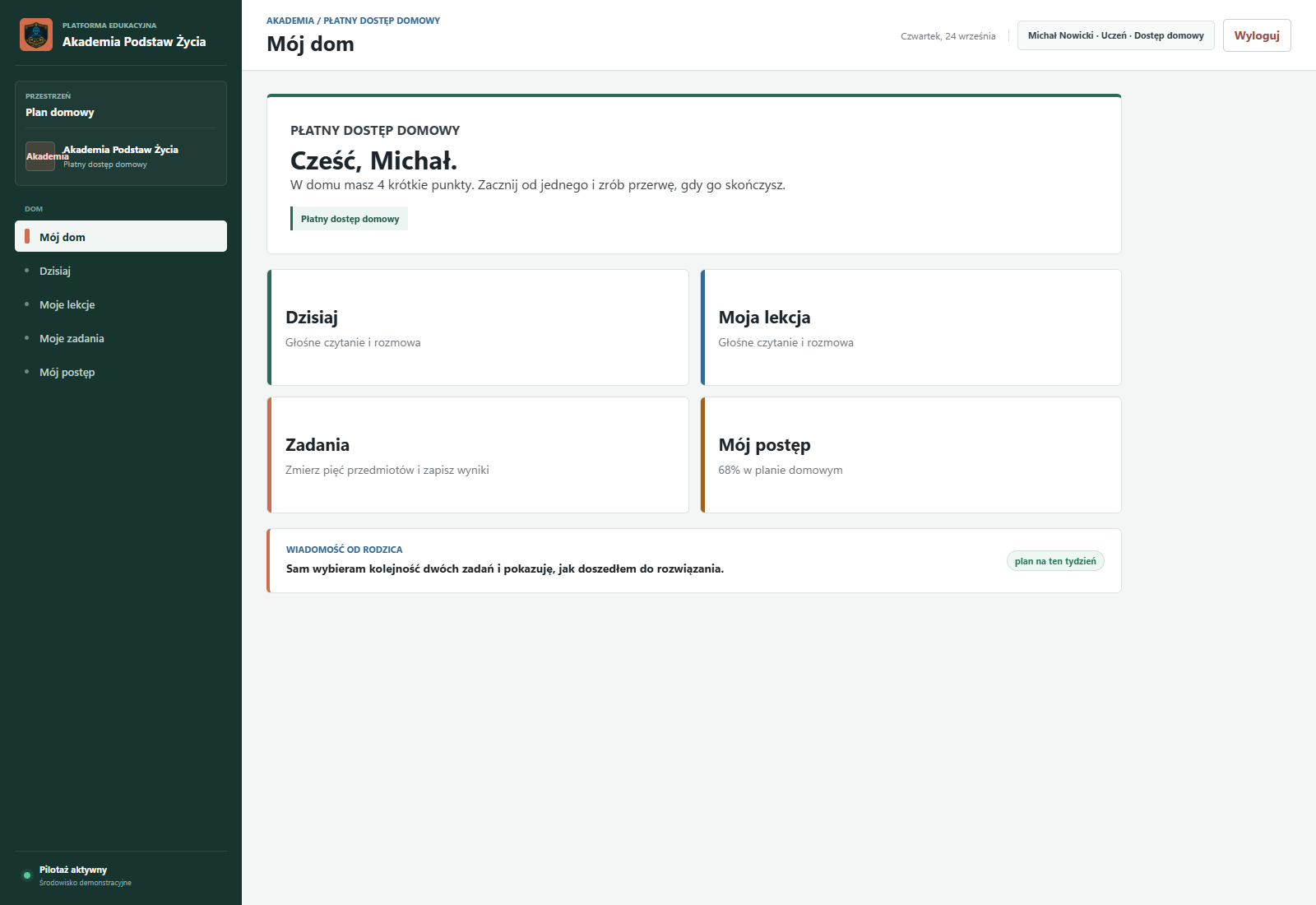Click the parent message starting 'Sam wybieram kolejność'
Screen dimensions: 1316x905
[505, 569]
